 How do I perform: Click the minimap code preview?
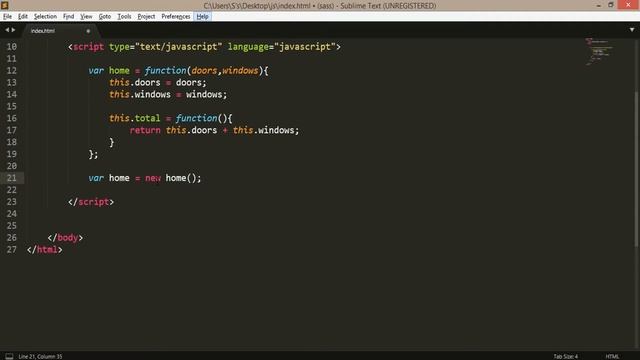coord(599,51)
